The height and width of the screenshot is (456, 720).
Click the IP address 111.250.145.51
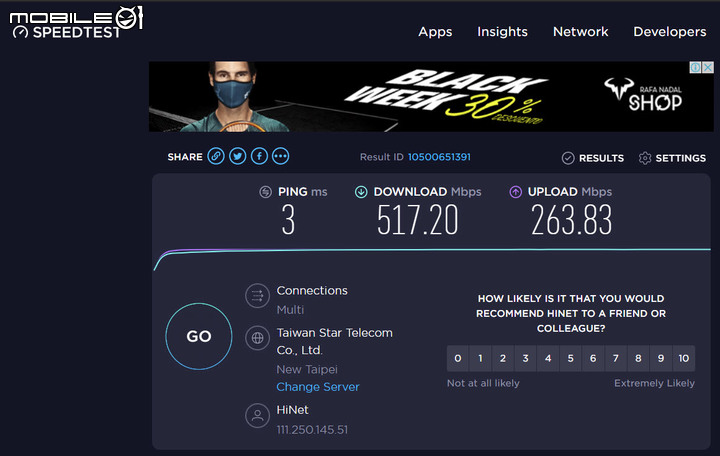pyautogui.click(x=312, y=430)
